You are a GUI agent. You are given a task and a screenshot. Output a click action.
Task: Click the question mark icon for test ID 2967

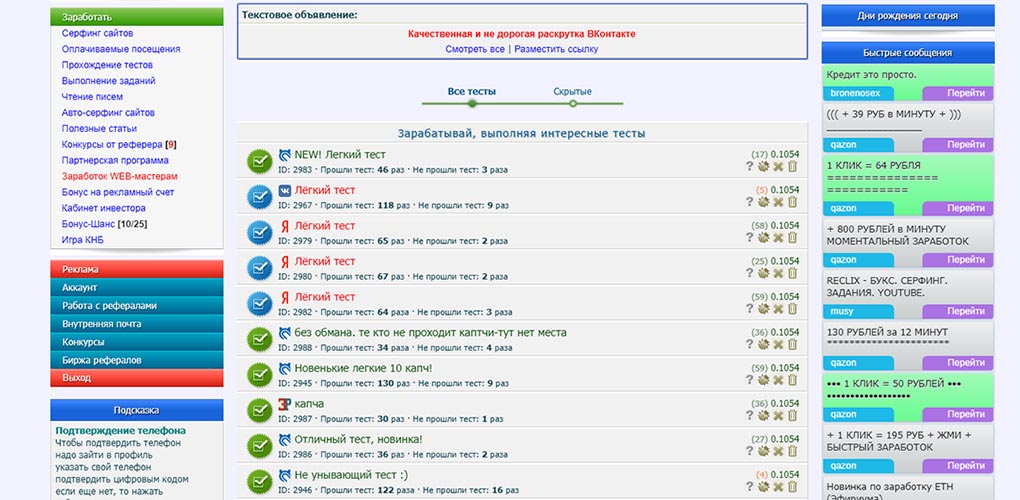point(749,202)
